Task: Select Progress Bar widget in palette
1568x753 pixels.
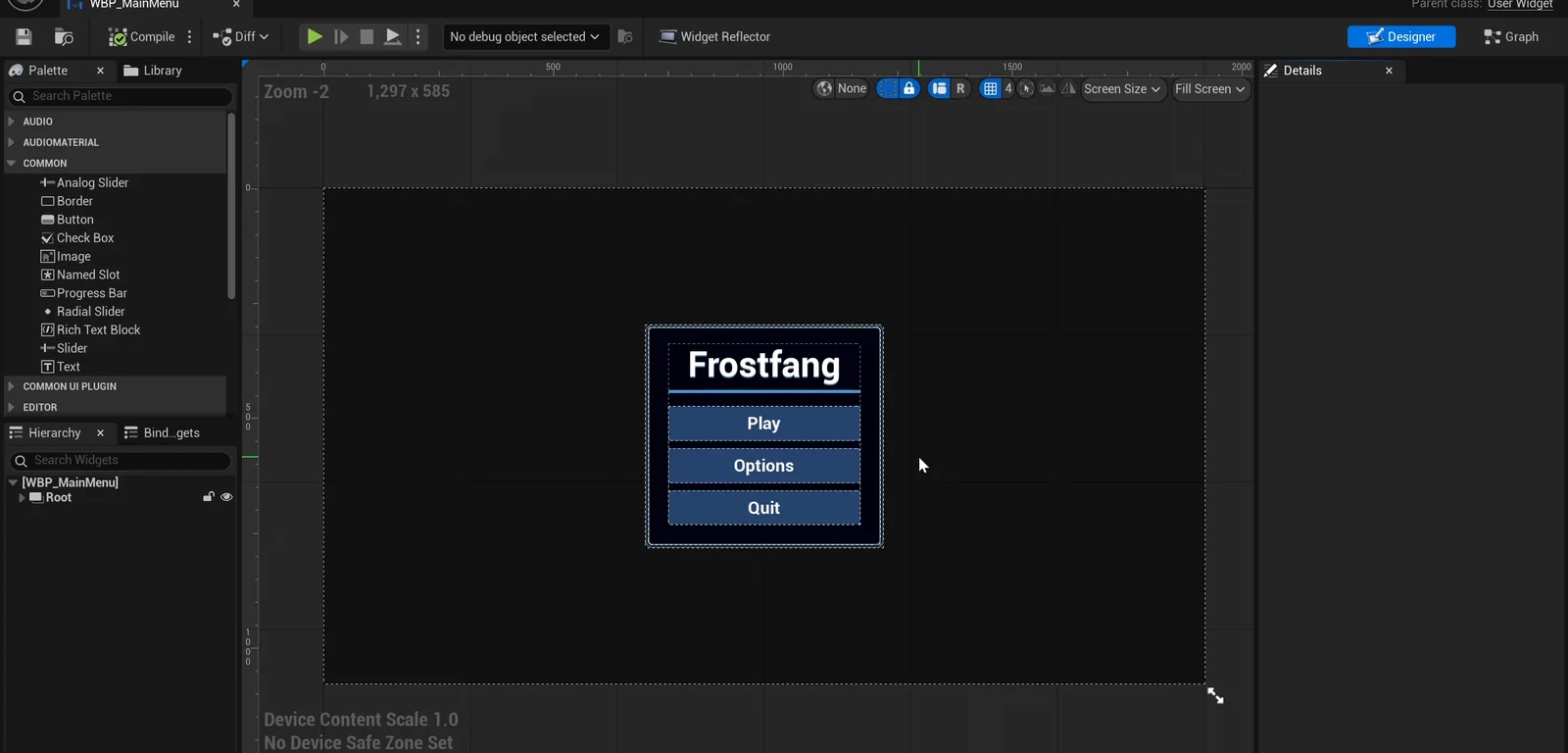Action: coord(84,293)
